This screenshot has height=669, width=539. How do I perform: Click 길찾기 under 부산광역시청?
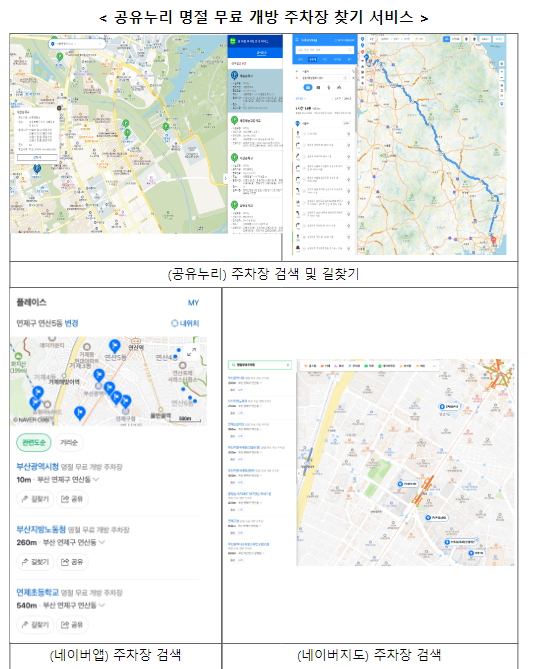tap(35, 499)
